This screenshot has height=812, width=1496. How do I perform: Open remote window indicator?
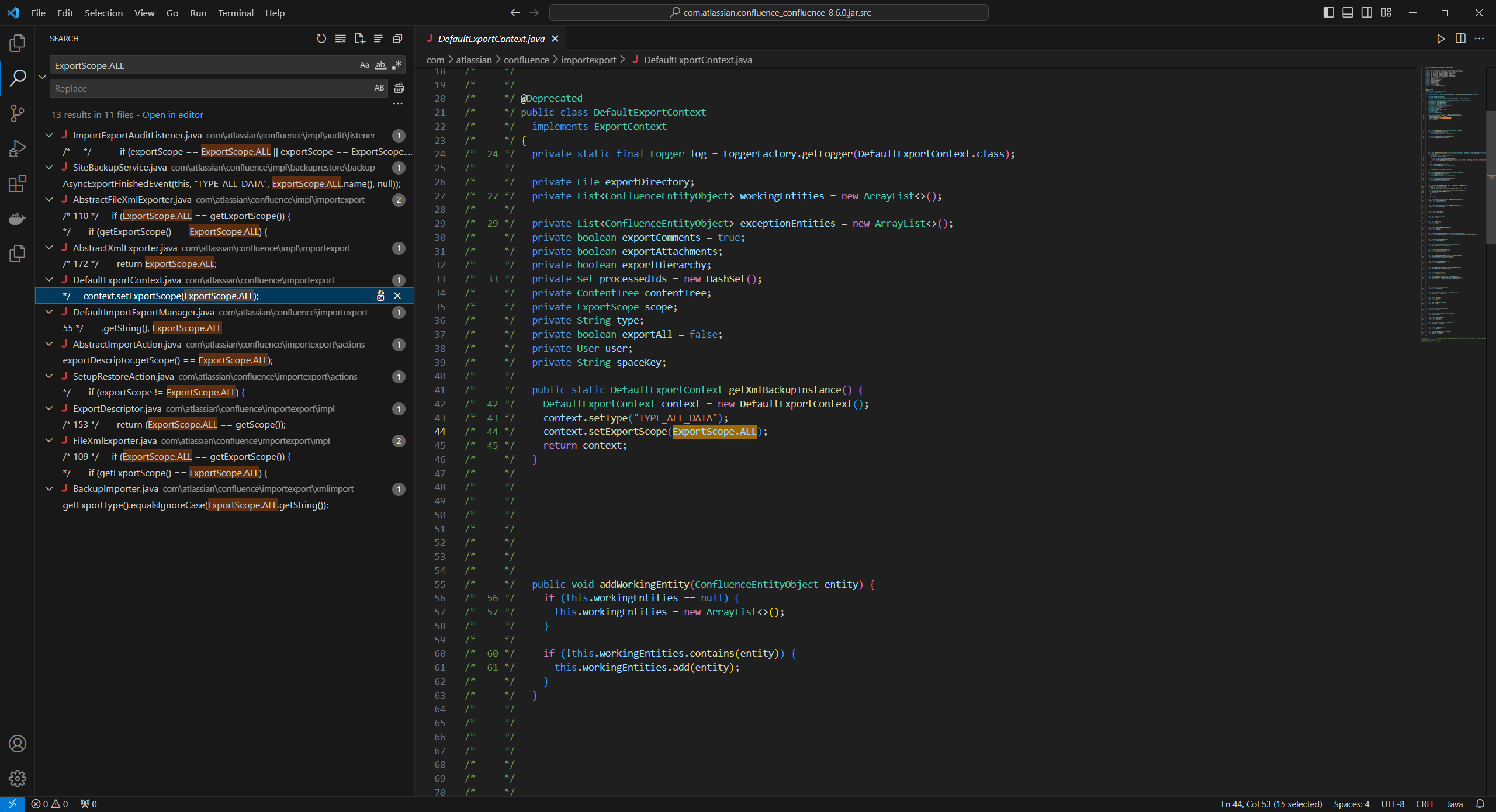tap(12, 804)
